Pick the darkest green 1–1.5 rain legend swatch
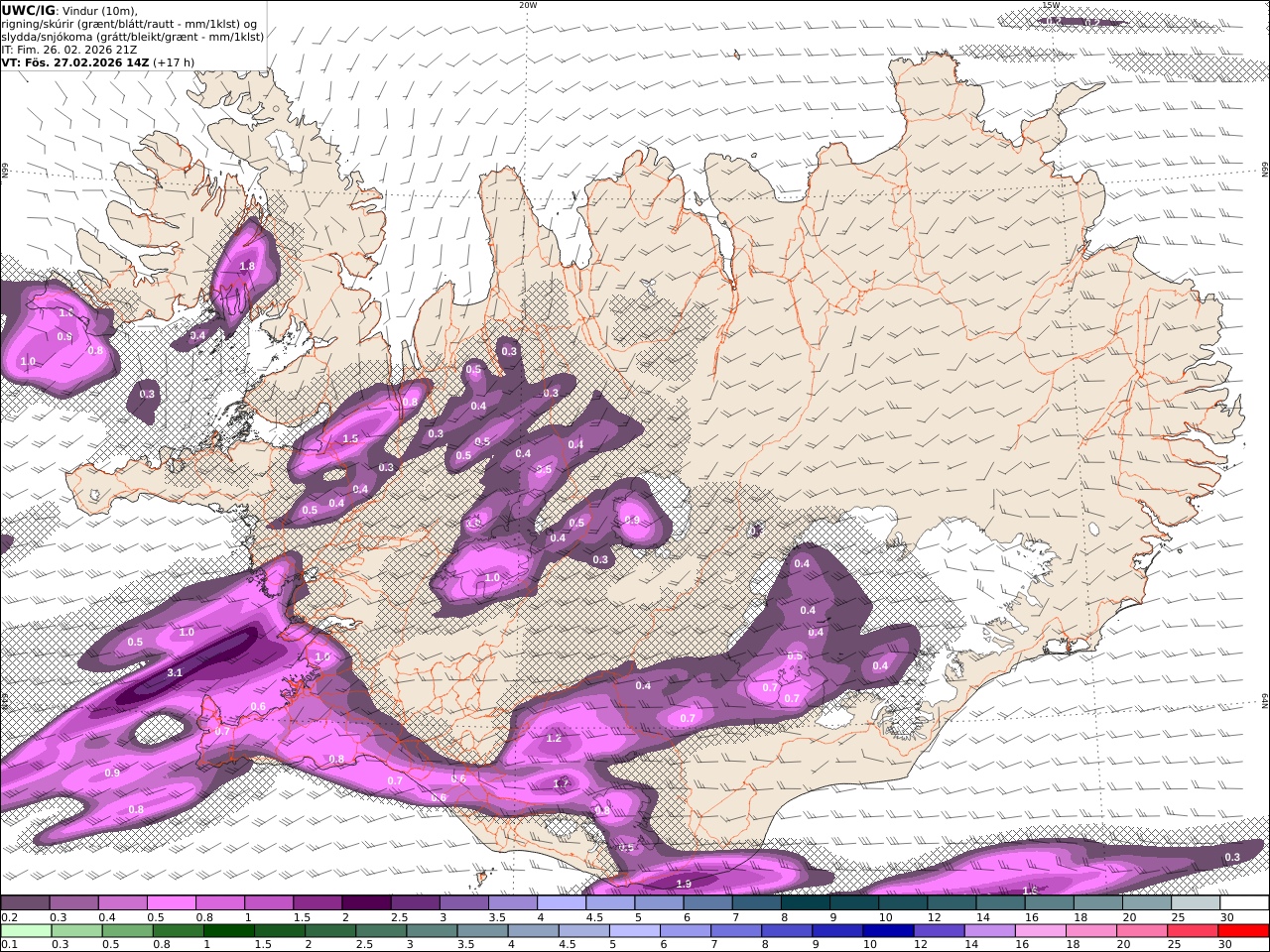1270x952 pixels. [x=229, y=931]
